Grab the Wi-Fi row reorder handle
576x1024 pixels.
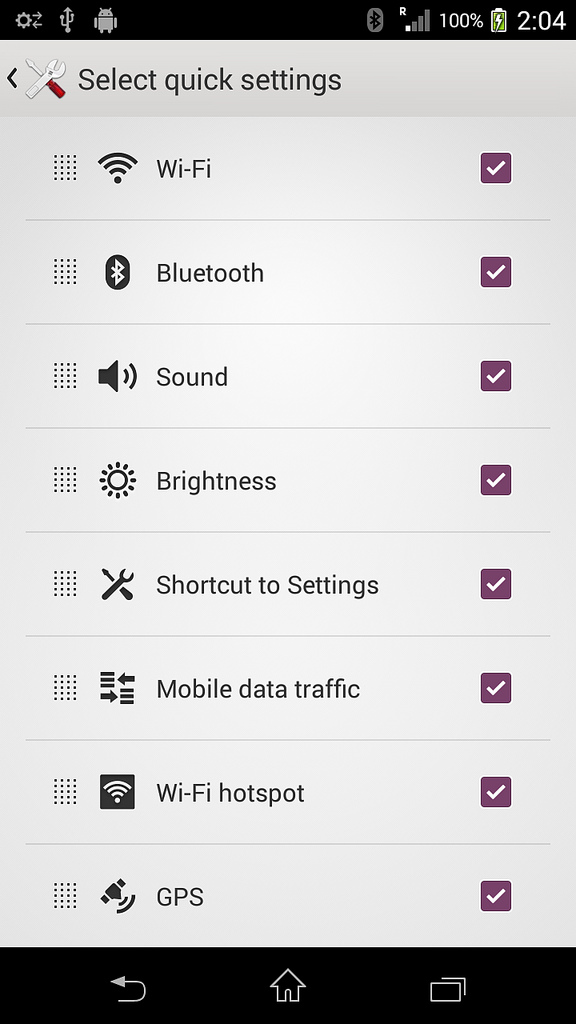point(65,168)
